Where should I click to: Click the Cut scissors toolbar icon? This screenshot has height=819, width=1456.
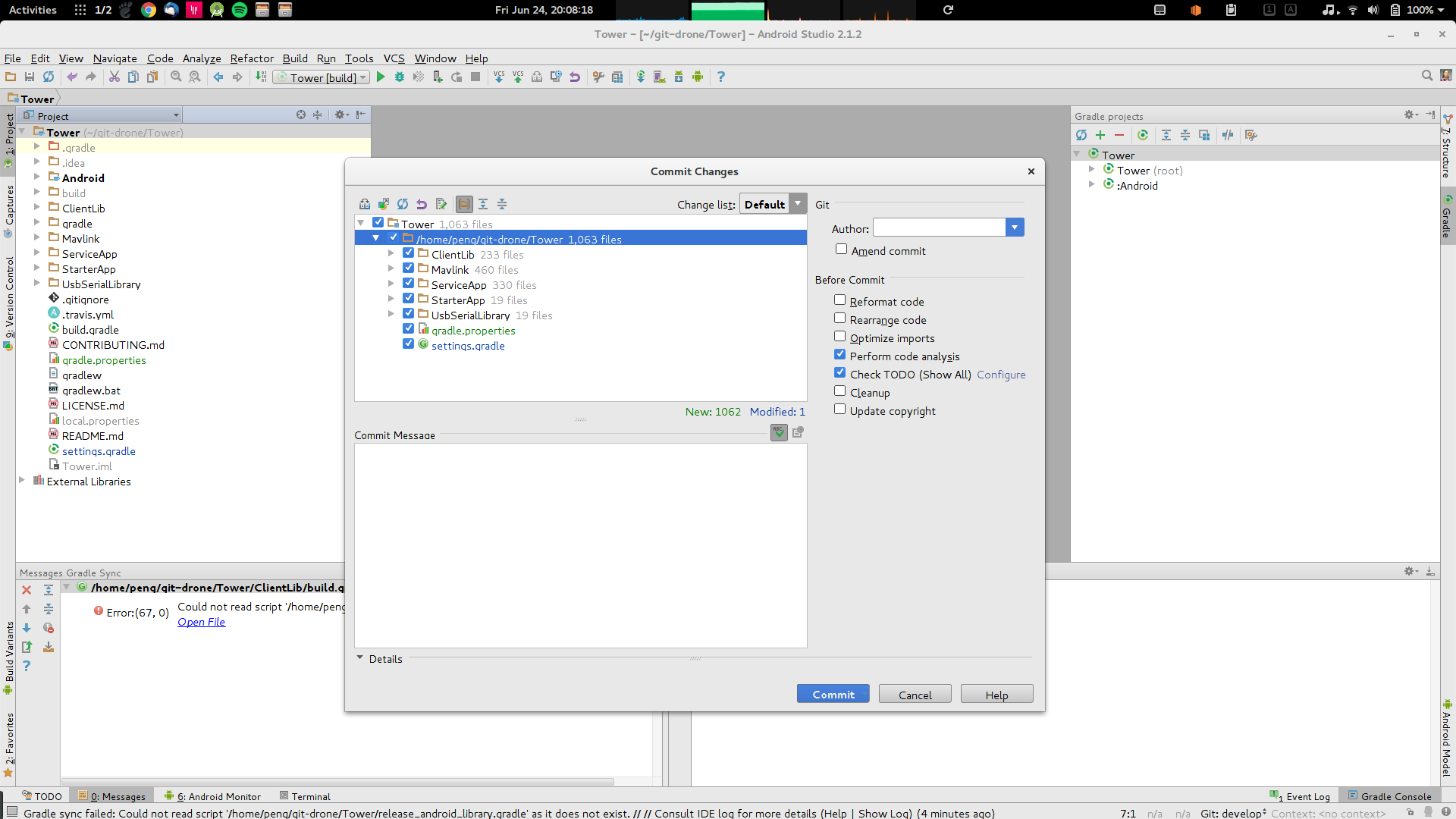(115, 77)
